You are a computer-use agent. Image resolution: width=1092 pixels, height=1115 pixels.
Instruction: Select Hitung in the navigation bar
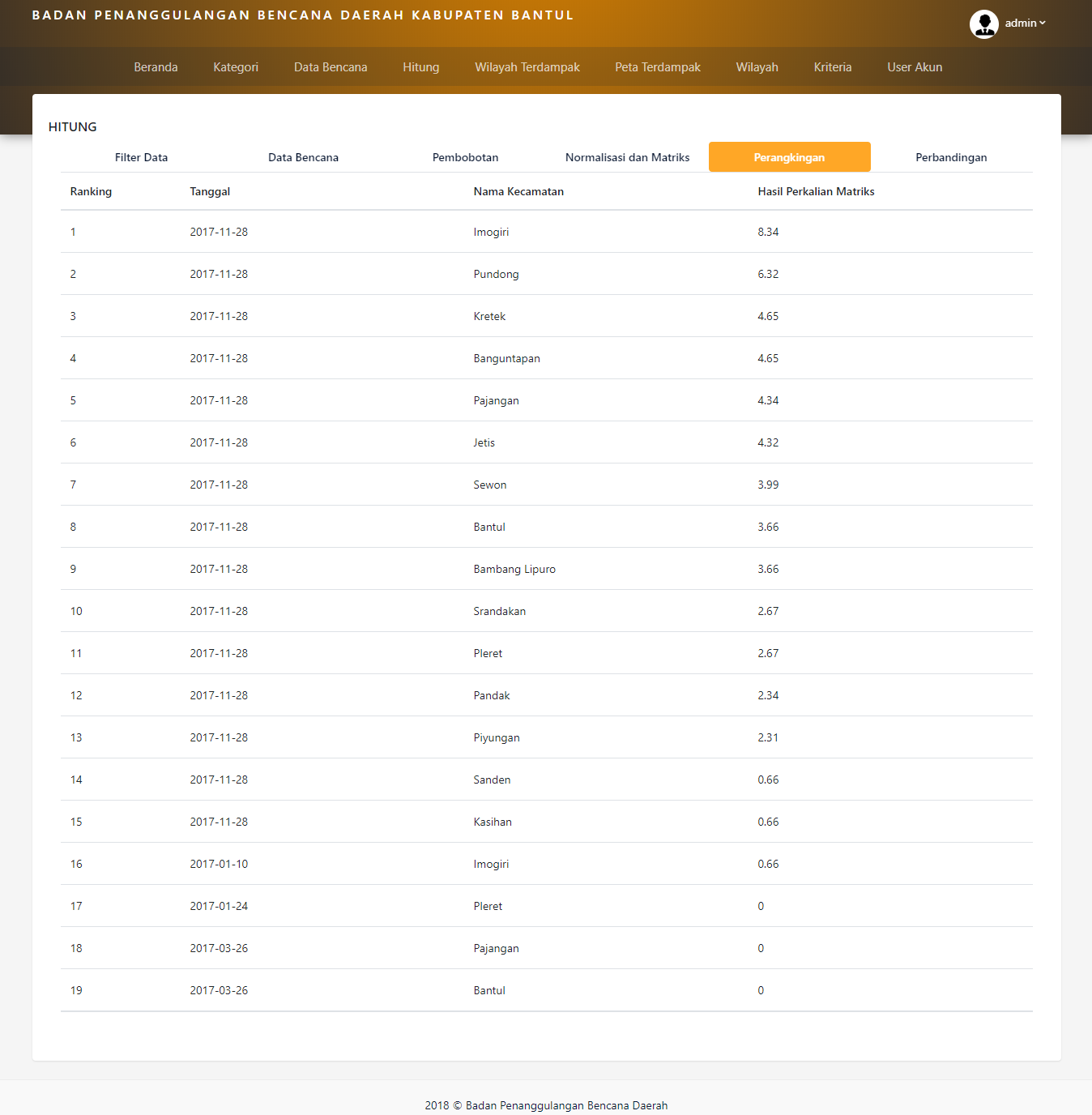[420, 67]
